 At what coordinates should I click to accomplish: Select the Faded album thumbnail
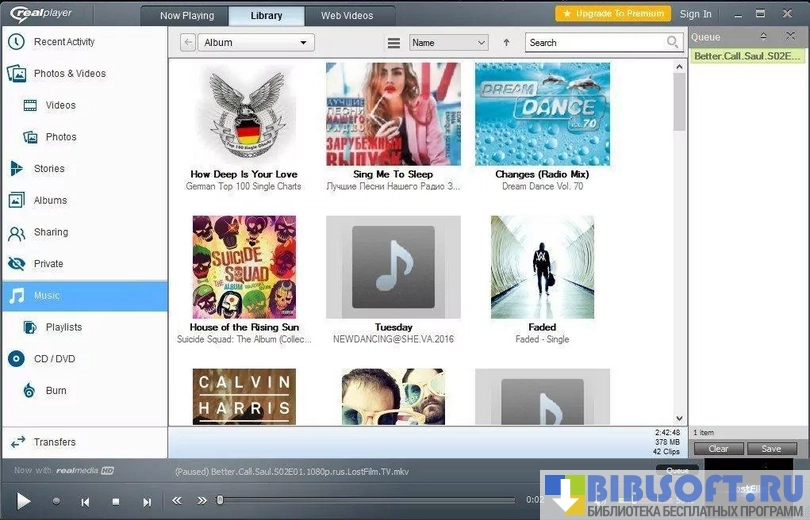pos(542,267)
